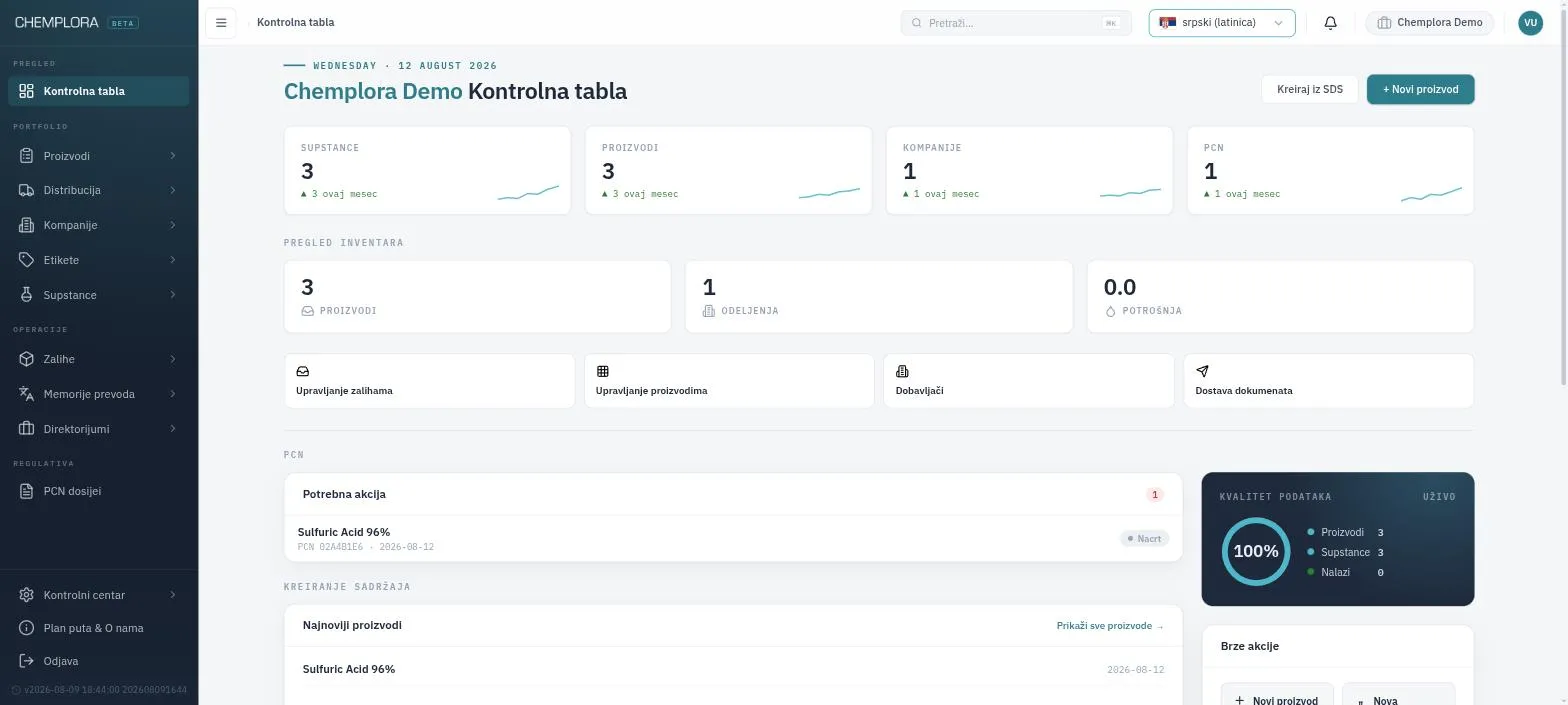Viewport: 1568px width, 705px height.
Task: Click the Memorije prevoda translate icon
Action: (x=27, y=394)
